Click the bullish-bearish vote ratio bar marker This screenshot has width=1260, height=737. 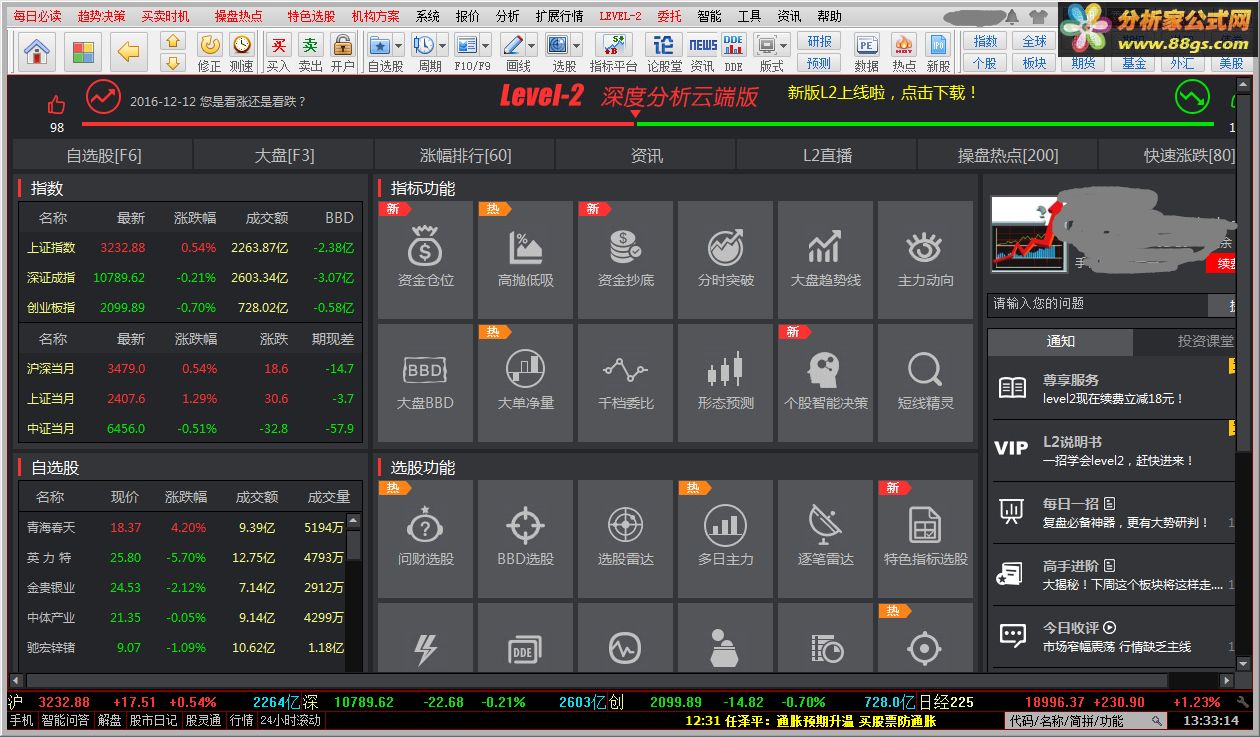coord(634,115)
